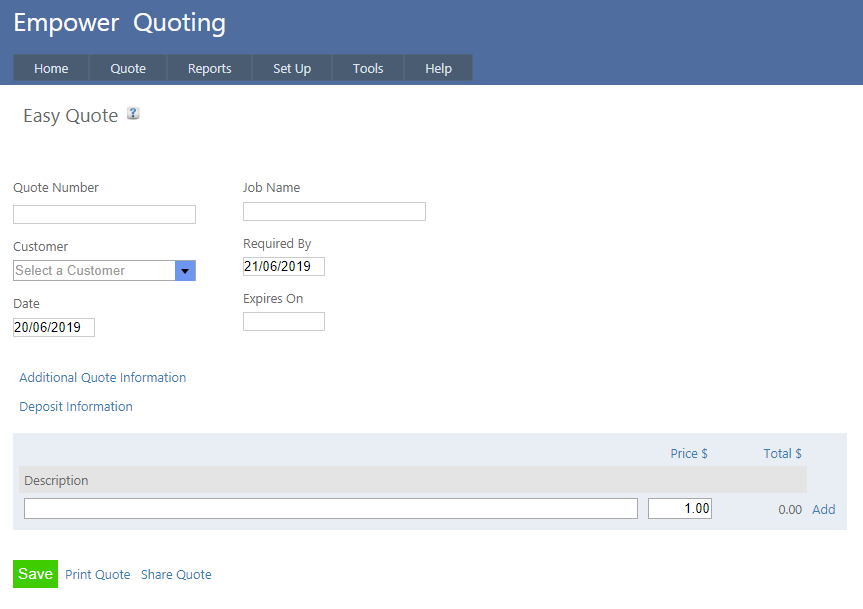Screen dimensions: 863x609
Task: Click the Price field showing 1.00
Action: tap(680, 509)
